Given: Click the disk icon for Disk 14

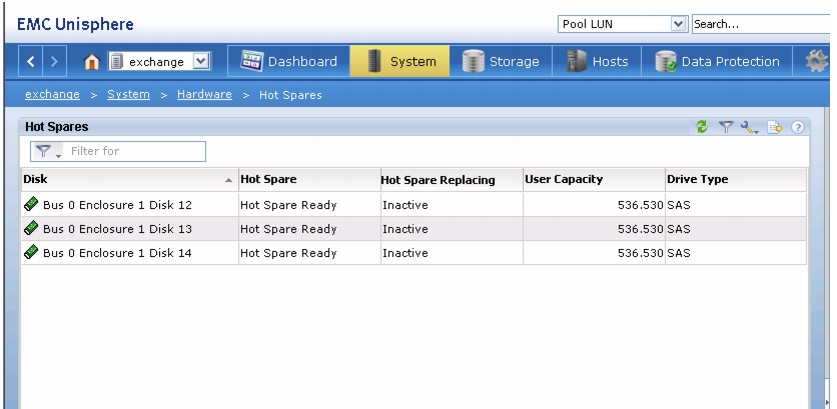Looking at the screenshot, I should click(31, 252).
